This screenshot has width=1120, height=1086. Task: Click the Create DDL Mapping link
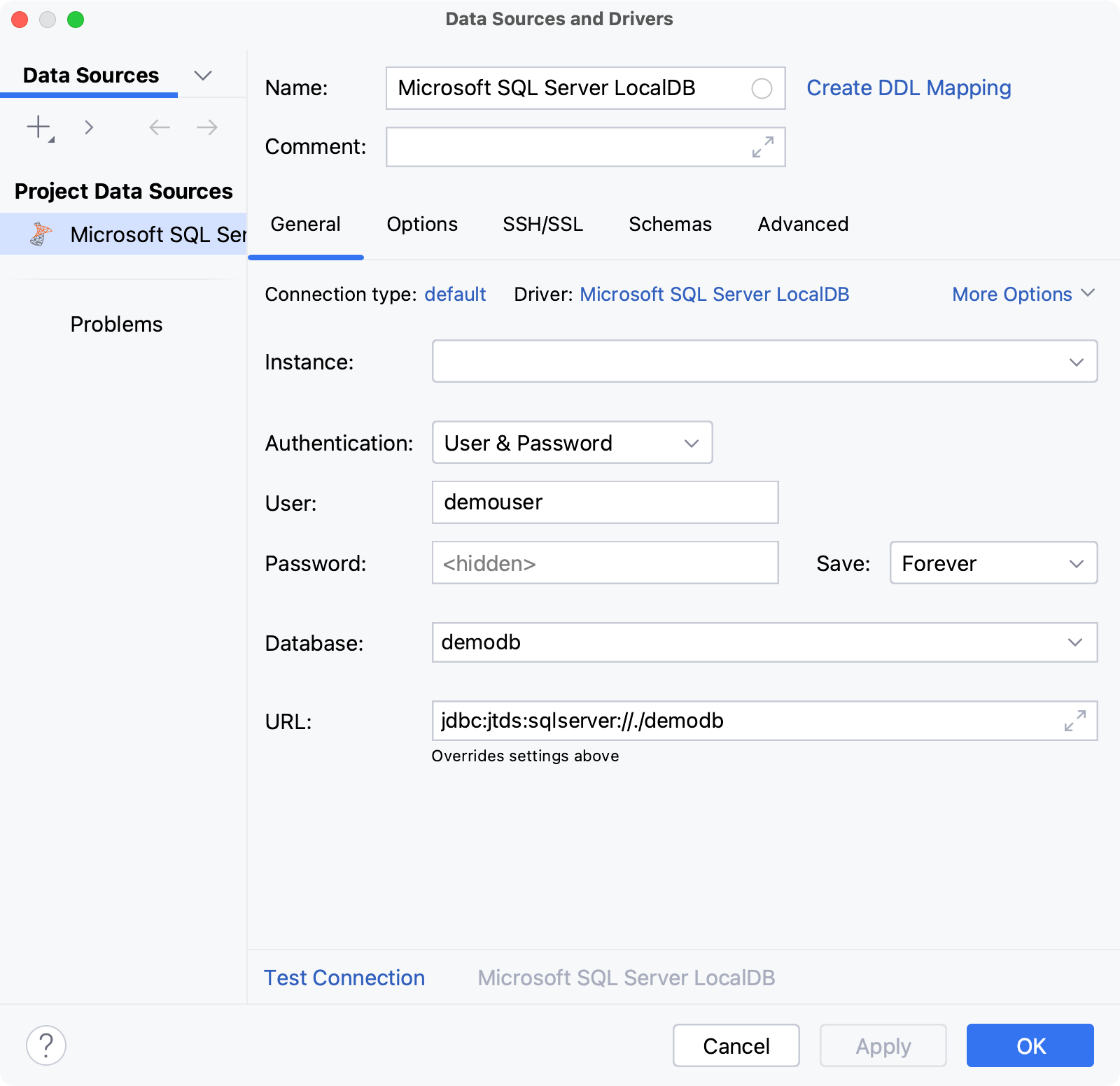(x=908, y=87)
